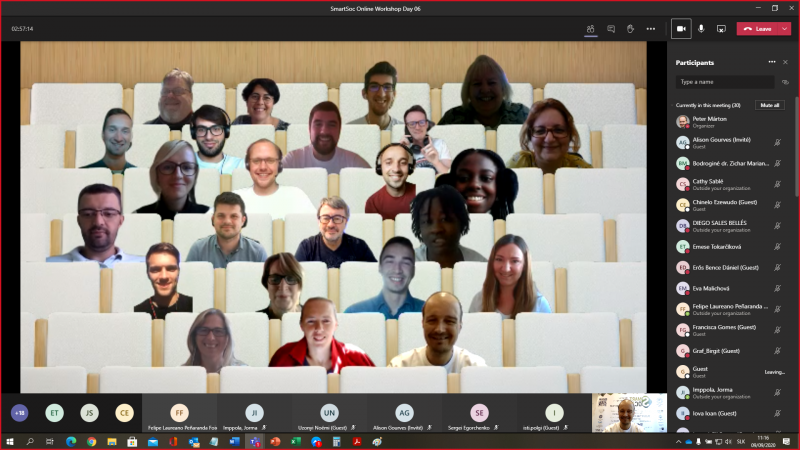
Task: Select Peter Márton in the participants list
Action: 720,121
